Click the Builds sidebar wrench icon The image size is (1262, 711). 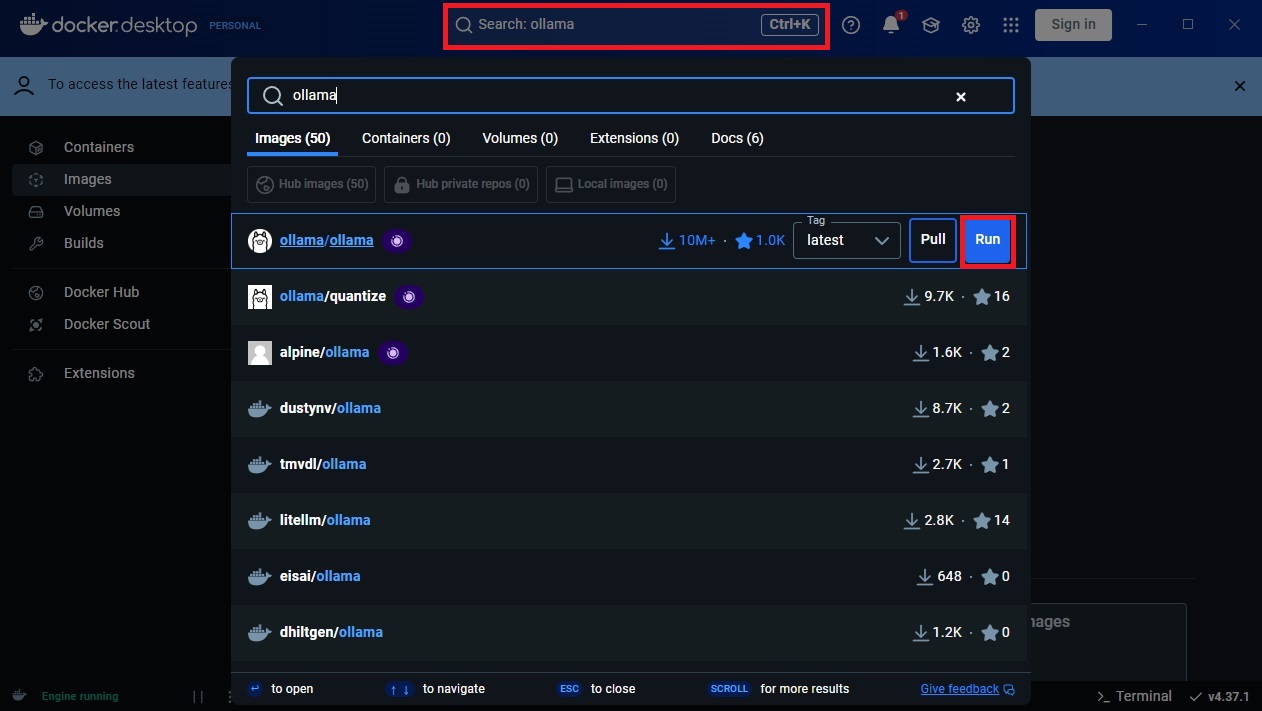coord(36,244)
